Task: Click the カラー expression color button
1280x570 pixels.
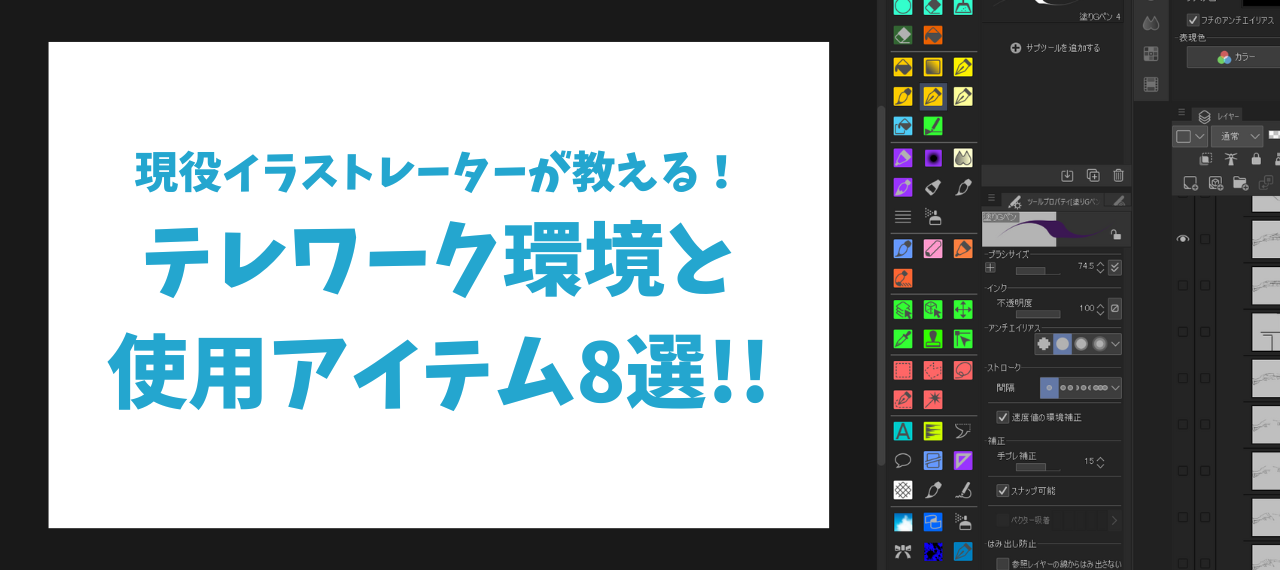Action: point(1236,58)
